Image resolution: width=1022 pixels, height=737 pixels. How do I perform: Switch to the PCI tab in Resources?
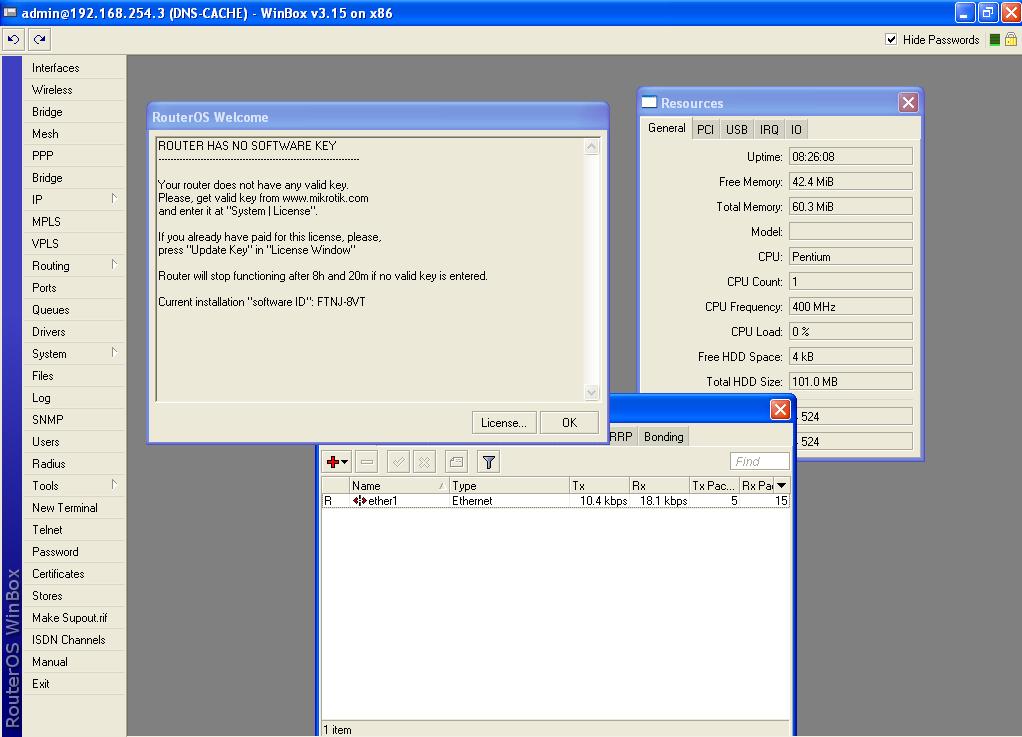[705, 129]
